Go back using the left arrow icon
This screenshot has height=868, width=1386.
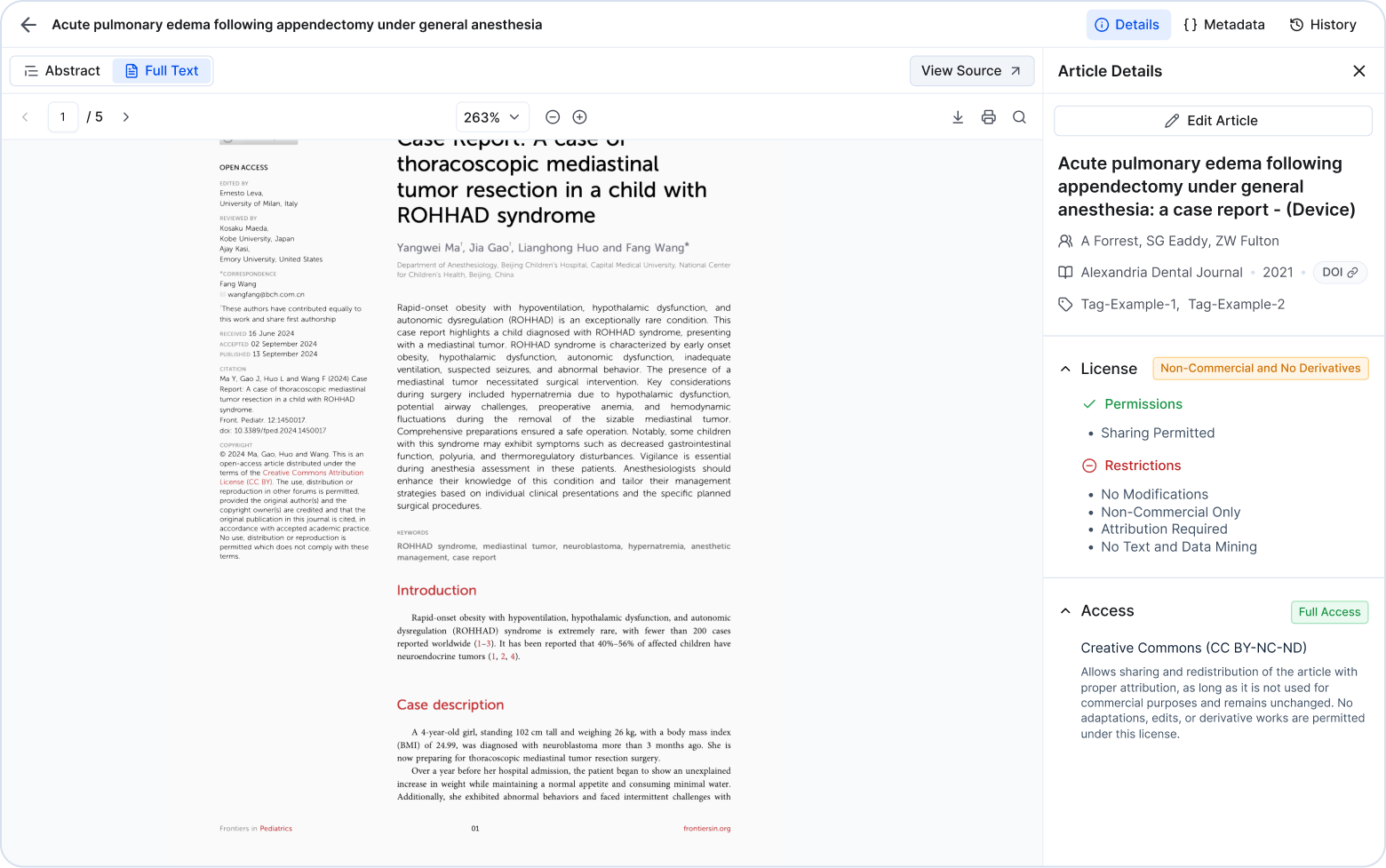28,25
